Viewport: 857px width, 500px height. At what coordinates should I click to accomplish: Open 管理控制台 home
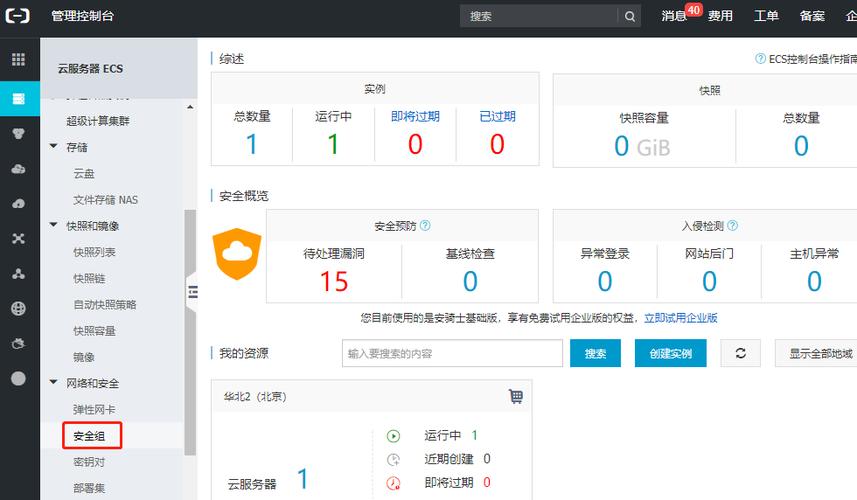[x=83, y=16]
